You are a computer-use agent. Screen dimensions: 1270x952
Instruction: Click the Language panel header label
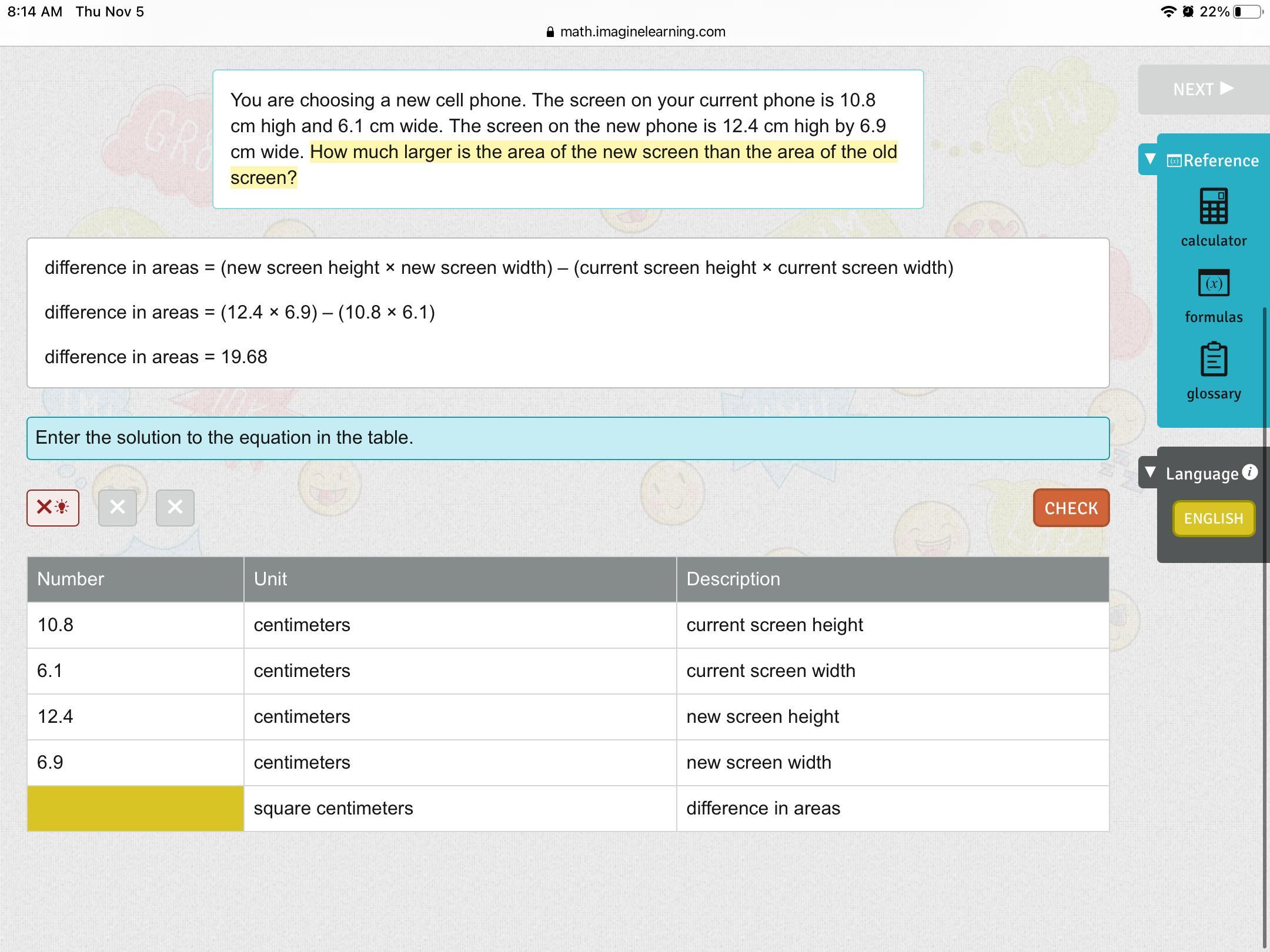point(1202,474)
